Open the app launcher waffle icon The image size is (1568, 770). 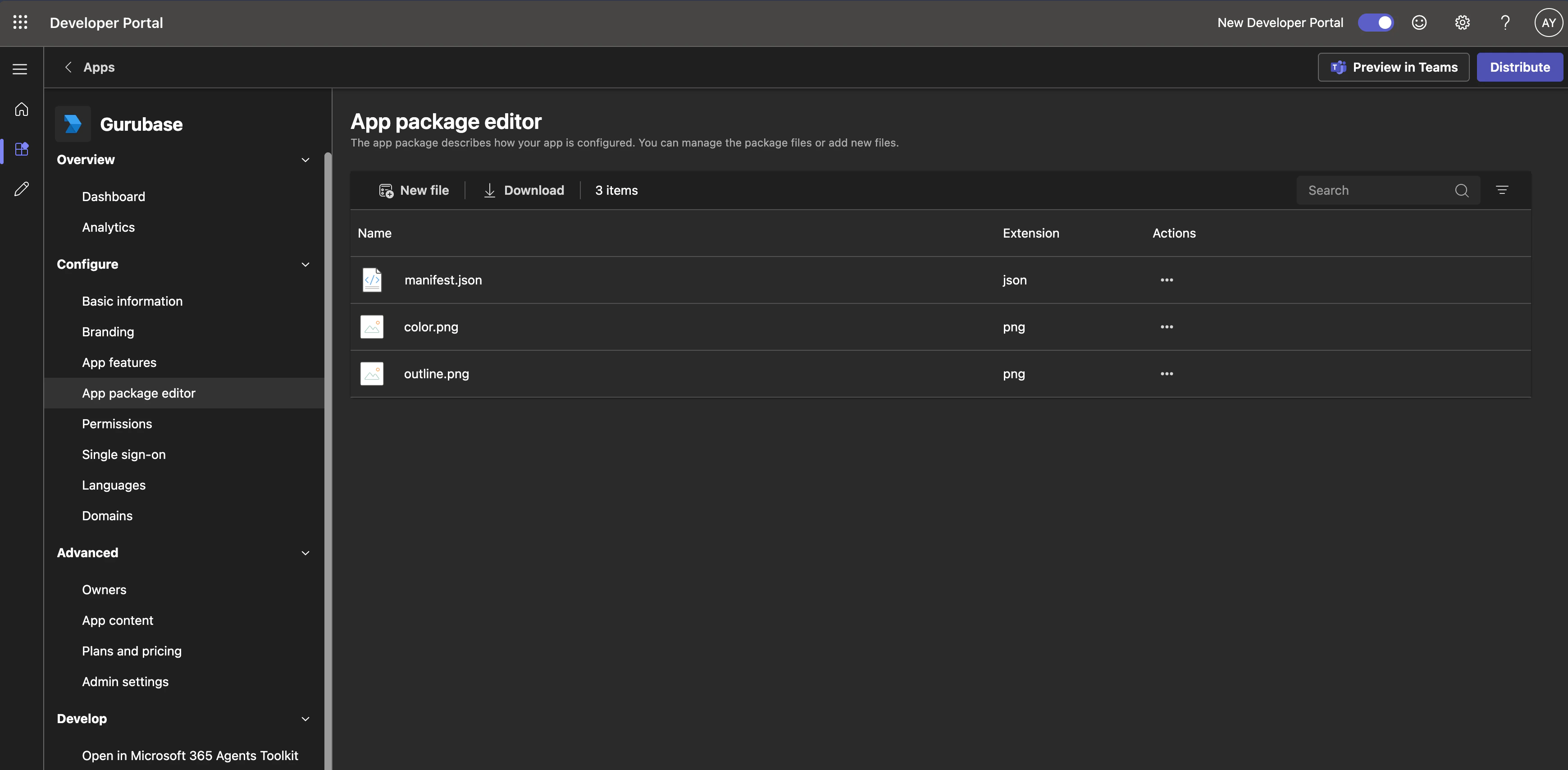click(20, 23)
